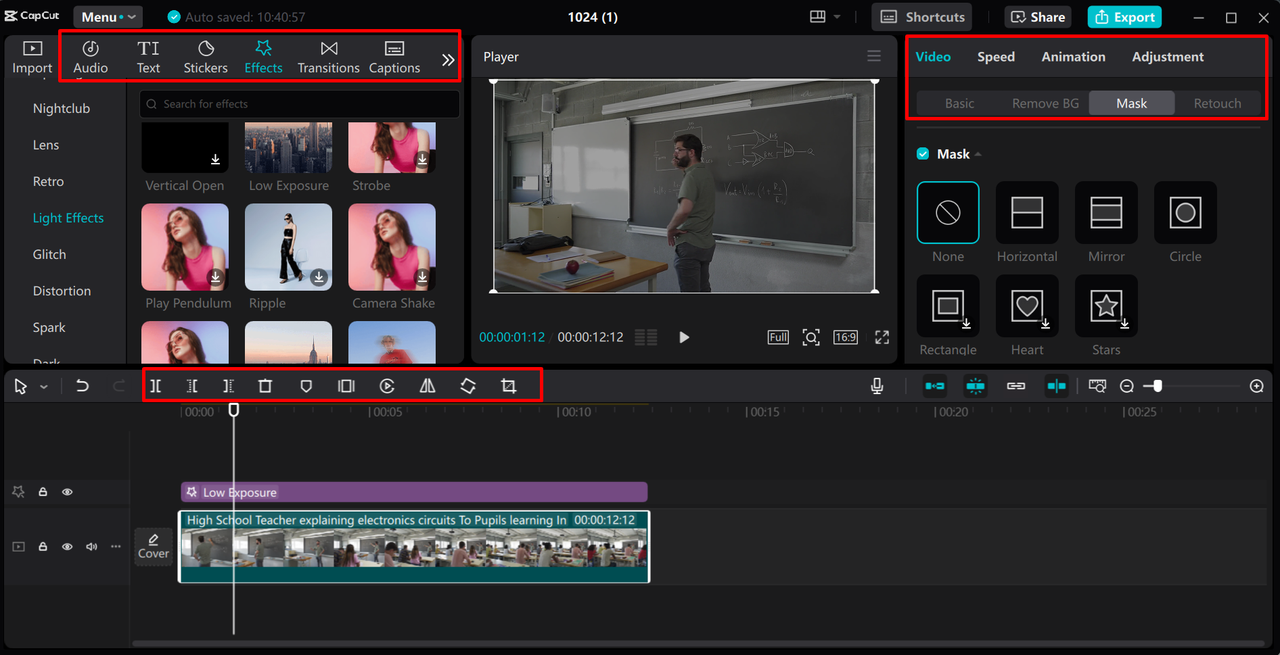
Task: Click the Delete right split icon
Action: tap(228, 386)
